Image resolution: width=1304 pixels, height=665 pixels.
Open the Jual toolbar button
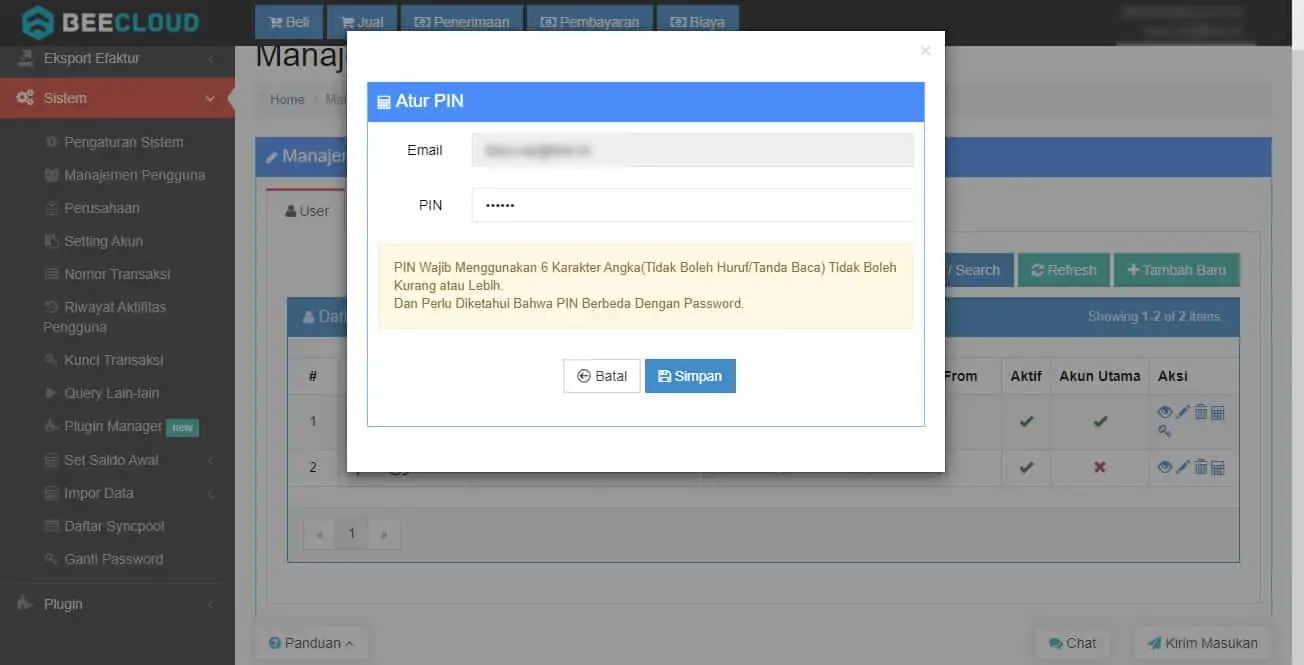(361, 22)
